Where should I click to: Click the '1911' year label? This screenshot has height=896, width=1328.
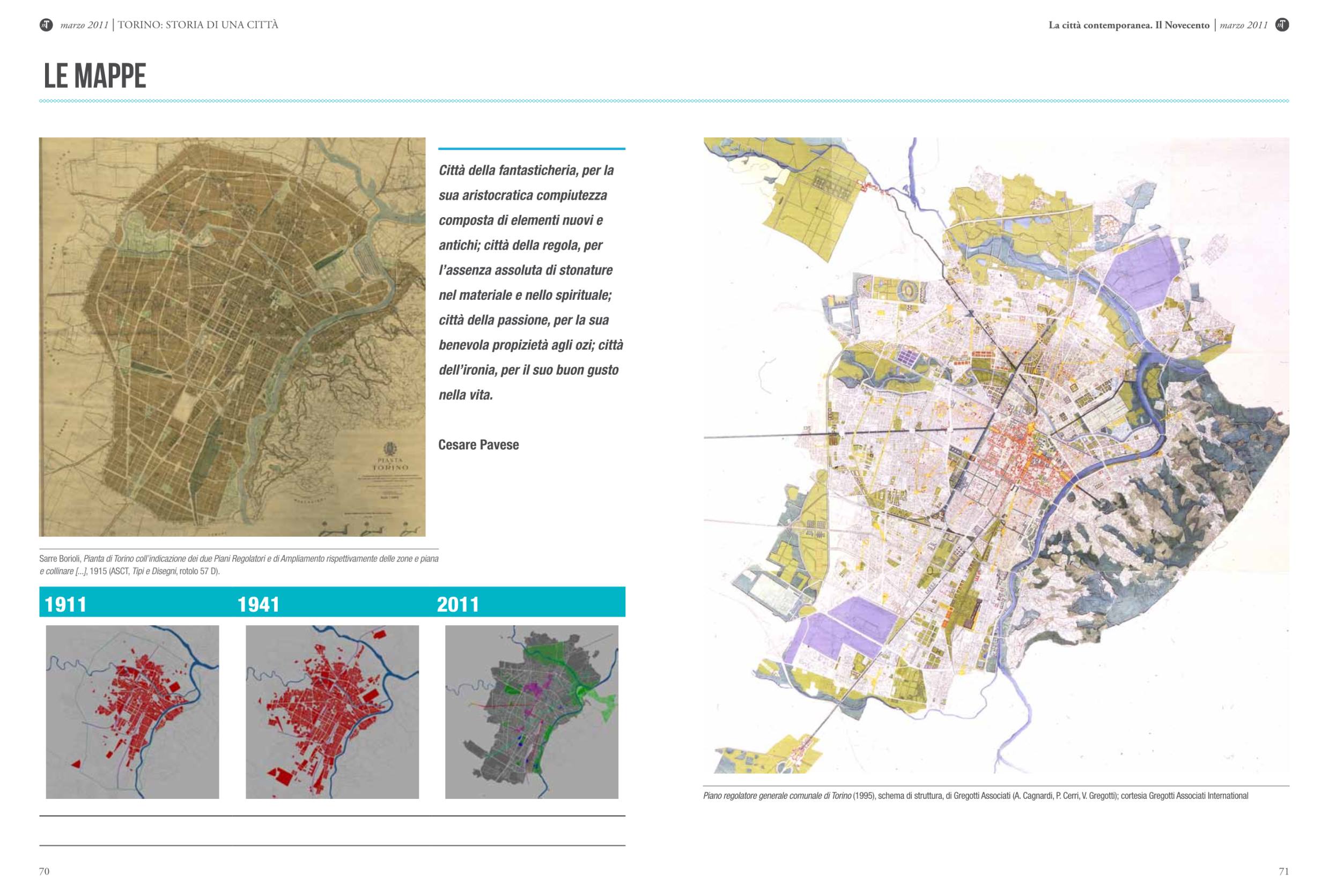pyautogui.click(x=66, y=604)
